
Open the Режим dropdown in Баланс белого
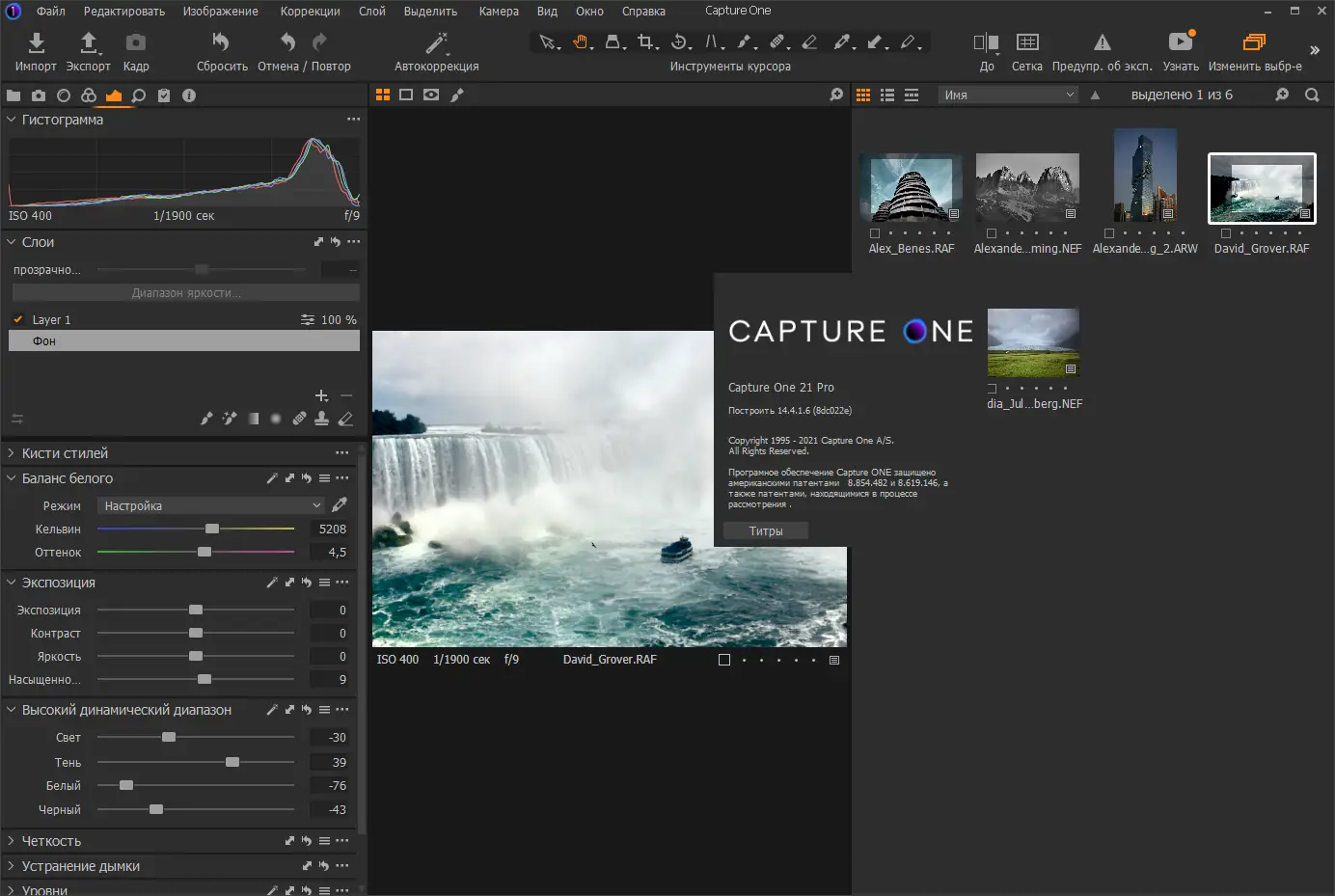[x=209, y=504]
